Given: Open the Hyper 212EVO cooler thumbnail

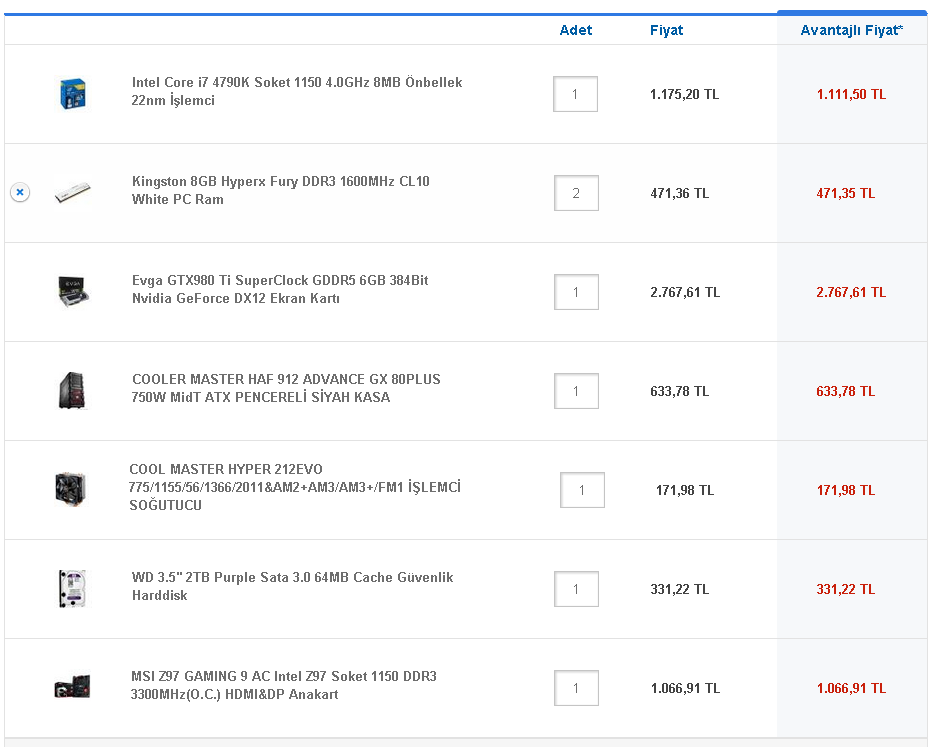Looking at the screenshot, I should point(72,489).
